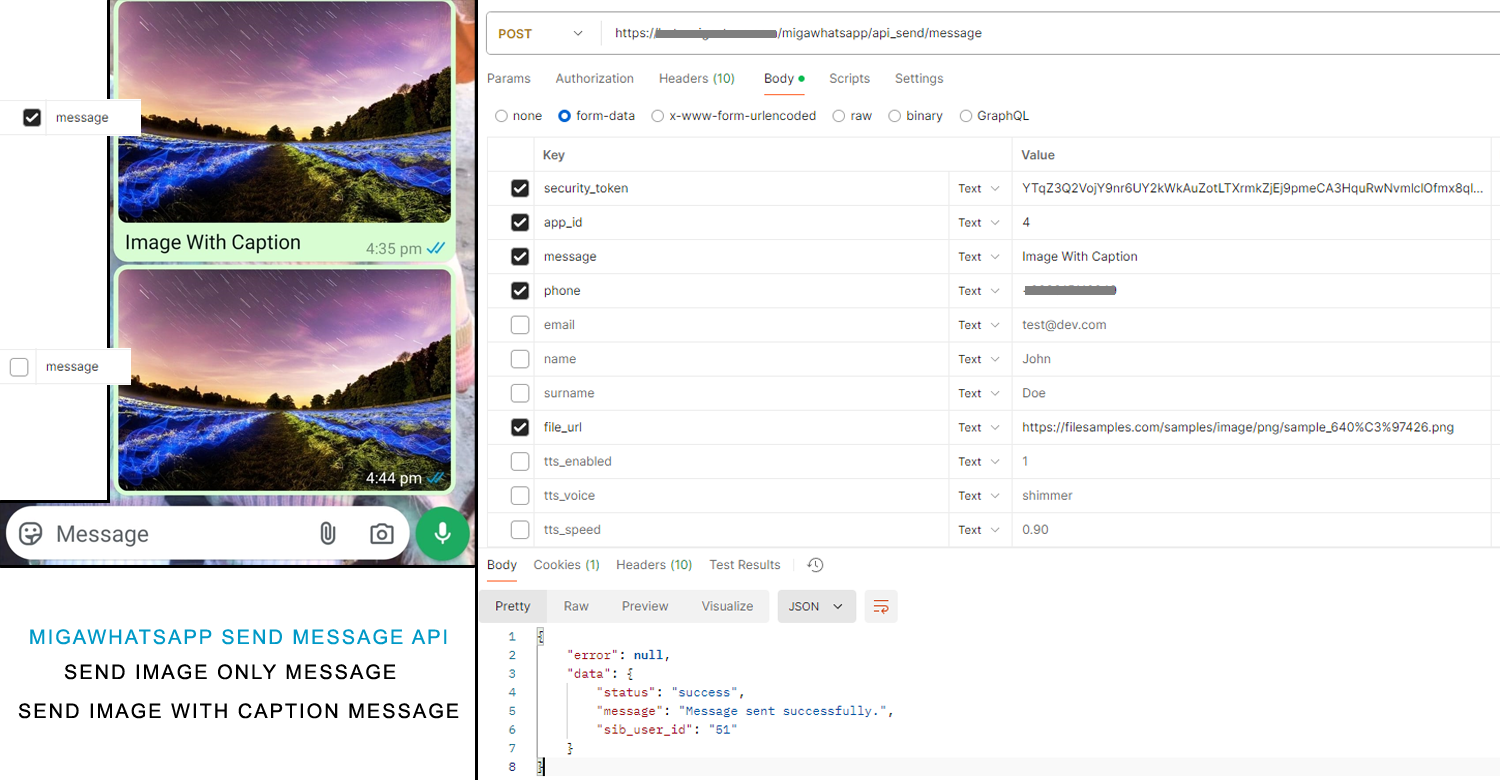Open the Headers (10) request tab
The image size is (1500, 780).
(x=696, y=78)
